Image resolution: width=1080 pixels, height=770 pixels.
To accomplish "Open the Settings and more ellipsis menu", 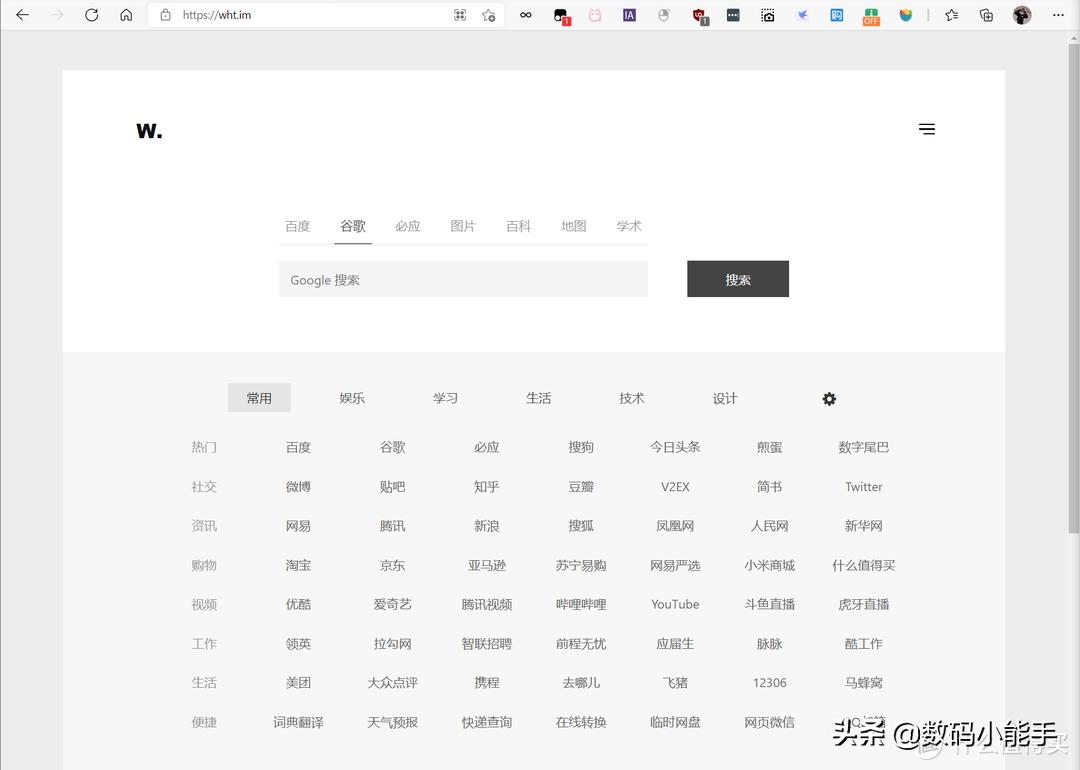I will [x=1057, y=15].
